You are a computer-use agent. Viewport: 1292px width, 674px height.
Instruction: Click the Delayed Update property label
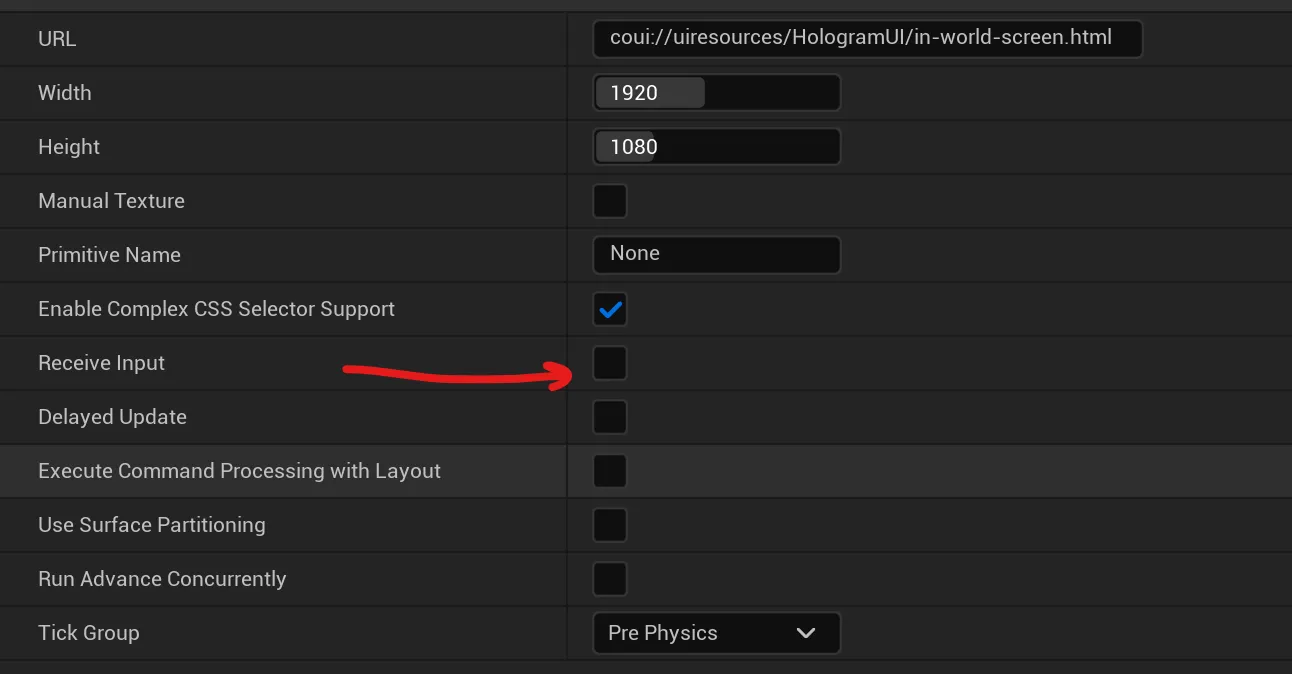(112, 417)
